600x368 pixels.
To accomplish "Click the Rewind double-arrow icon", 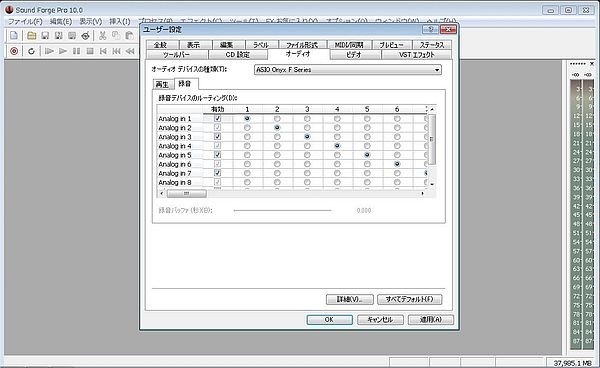I will pos(130,51).
